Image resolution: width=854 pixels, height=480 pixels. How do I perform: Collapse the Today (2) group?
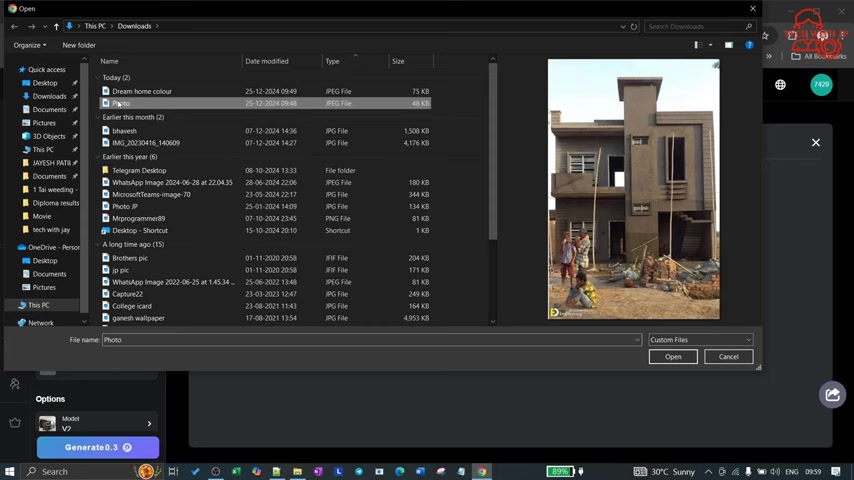coord(97,78)
